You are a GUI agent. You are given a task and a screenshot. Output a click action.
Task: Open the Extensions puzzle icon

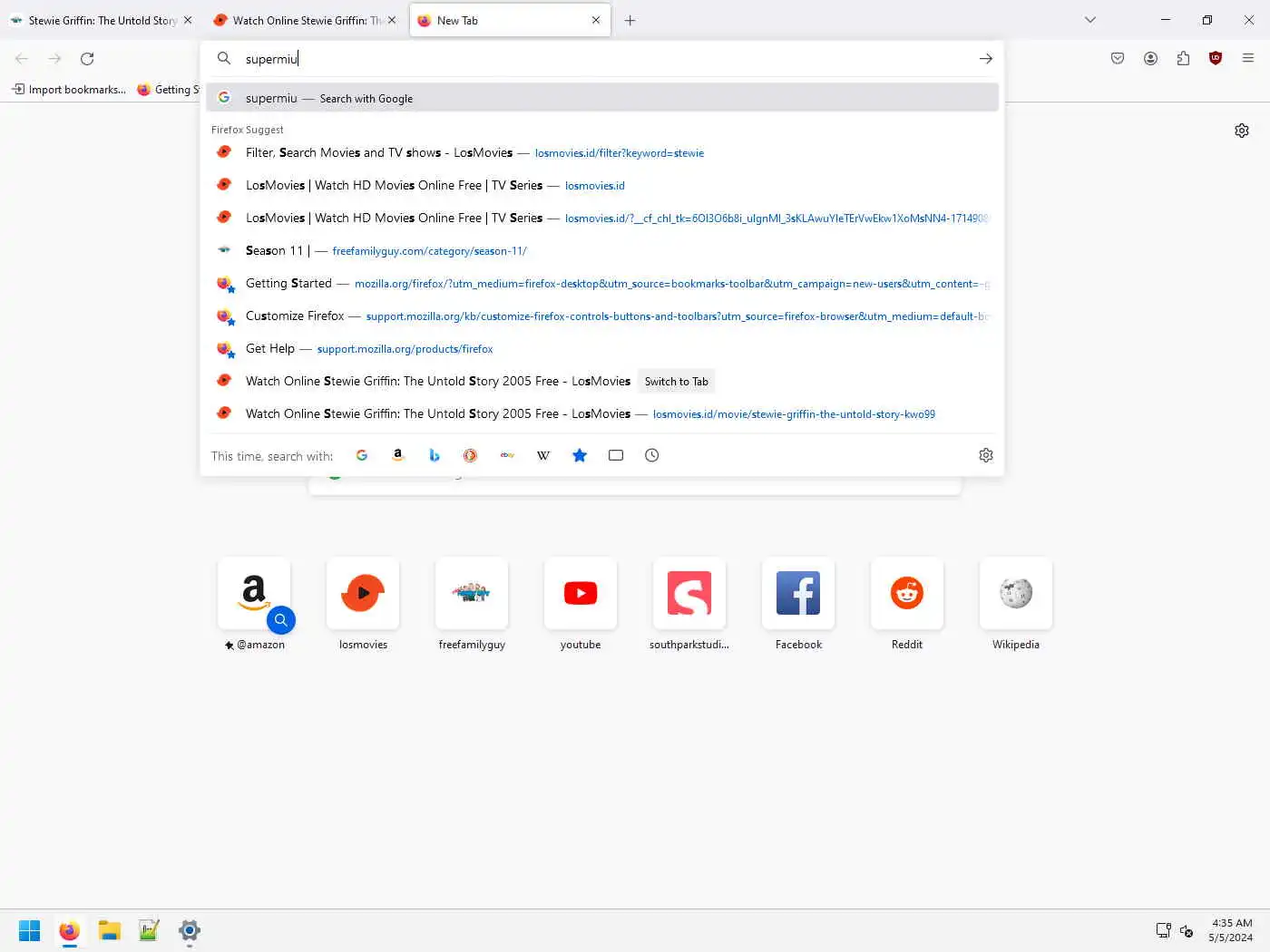click(1183, 58)
